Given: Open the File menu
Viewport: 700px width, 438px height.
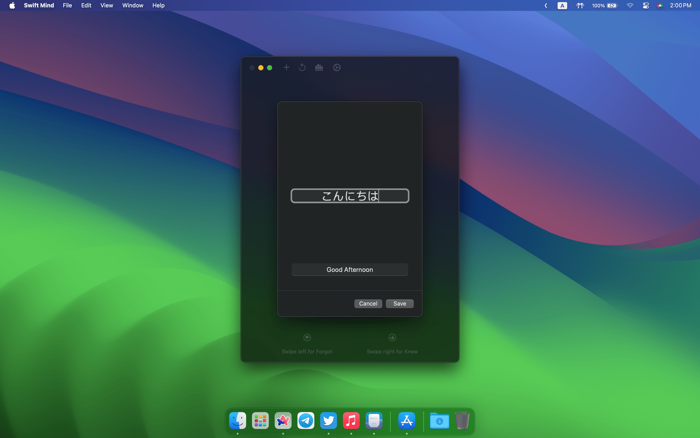Looking at the screenshot, I should point(67,5).
